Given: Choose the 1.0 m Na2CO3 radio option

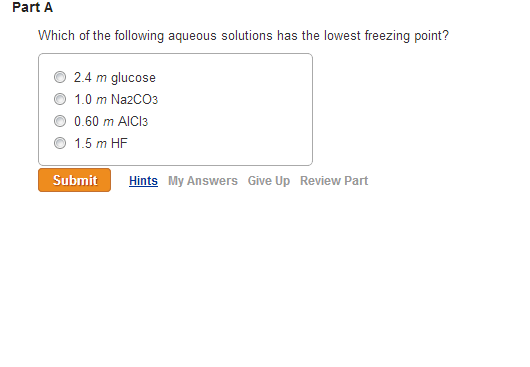Looking at the screenshot, I should click(60, 99).
